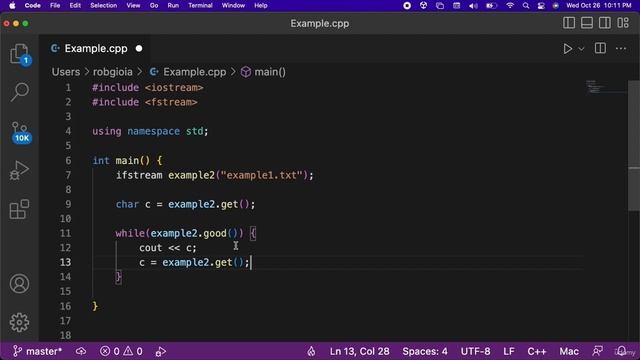The height and width of the screenshot is (360, 640).
Task: Click the volume icon in menu bar
Action: (473, 5)
